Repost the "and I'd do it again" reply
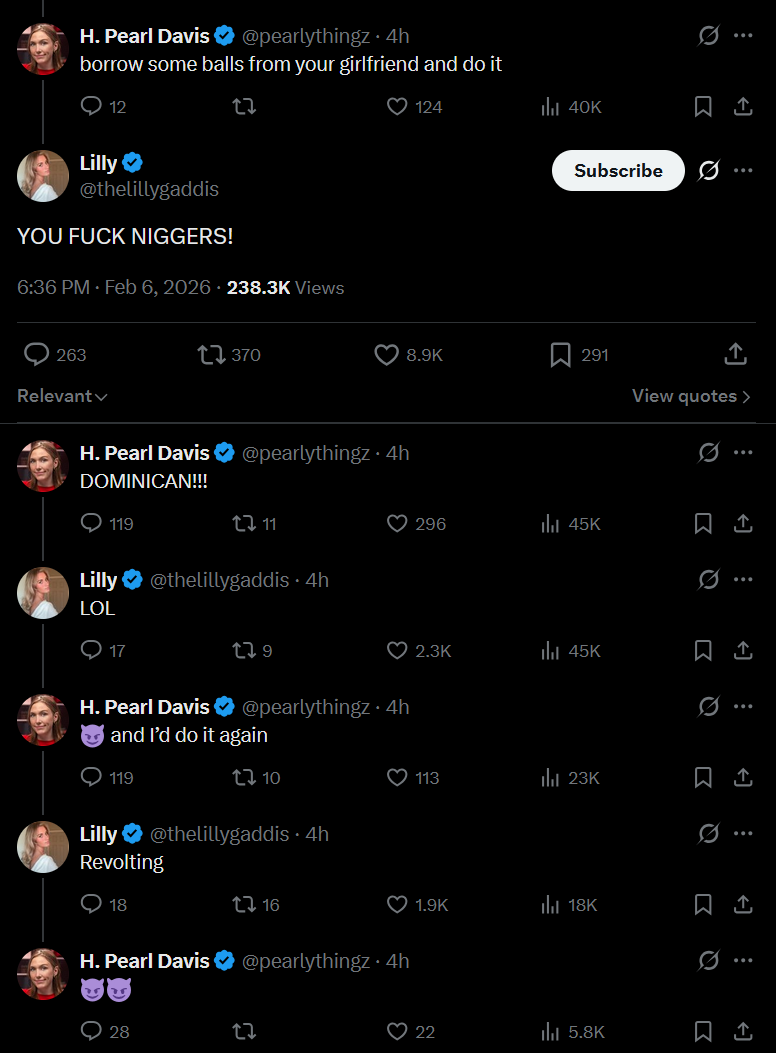Viewport: 776px width, 1053px height. pyautogui.click(x=244, y=777)
